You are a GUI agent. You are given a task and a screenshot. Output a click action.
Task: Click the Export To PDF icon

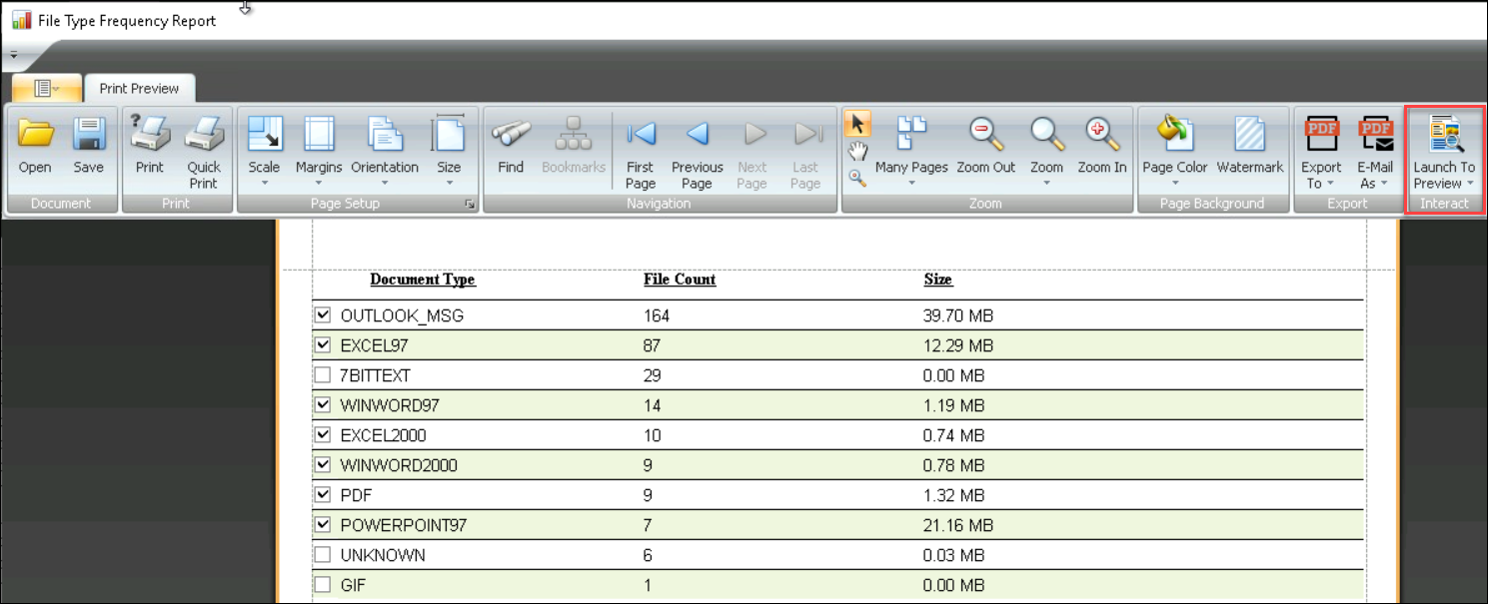coord(1322,133)
